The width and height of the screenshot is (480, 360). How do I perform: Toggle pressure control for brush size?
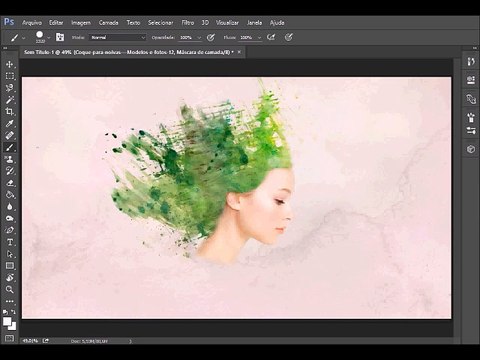point(289,37)
